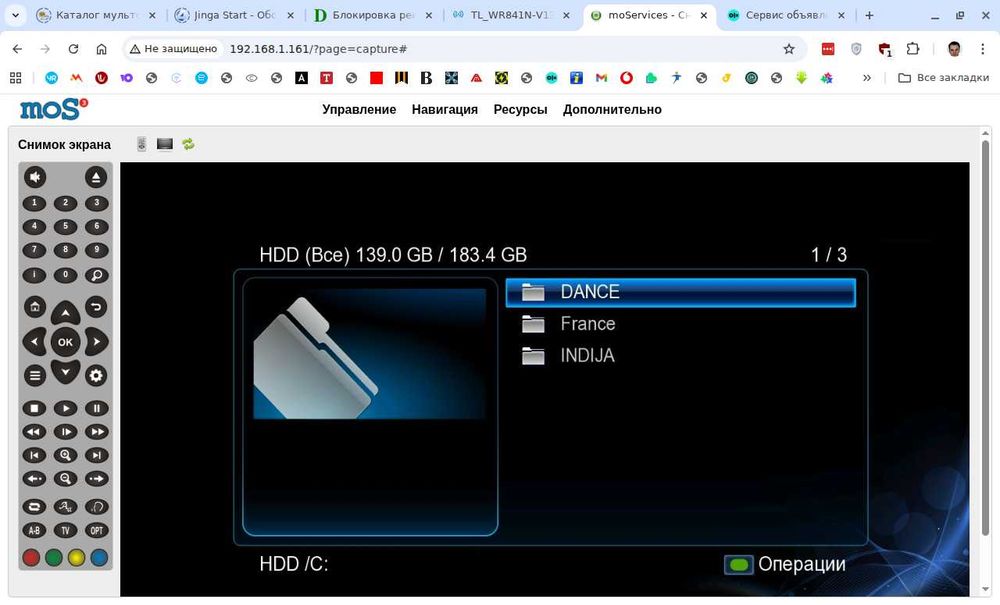This screenshot has height=605, width=1000.
Task: Navigate up with the remote arrow
Action: click(x=65, y=312)
